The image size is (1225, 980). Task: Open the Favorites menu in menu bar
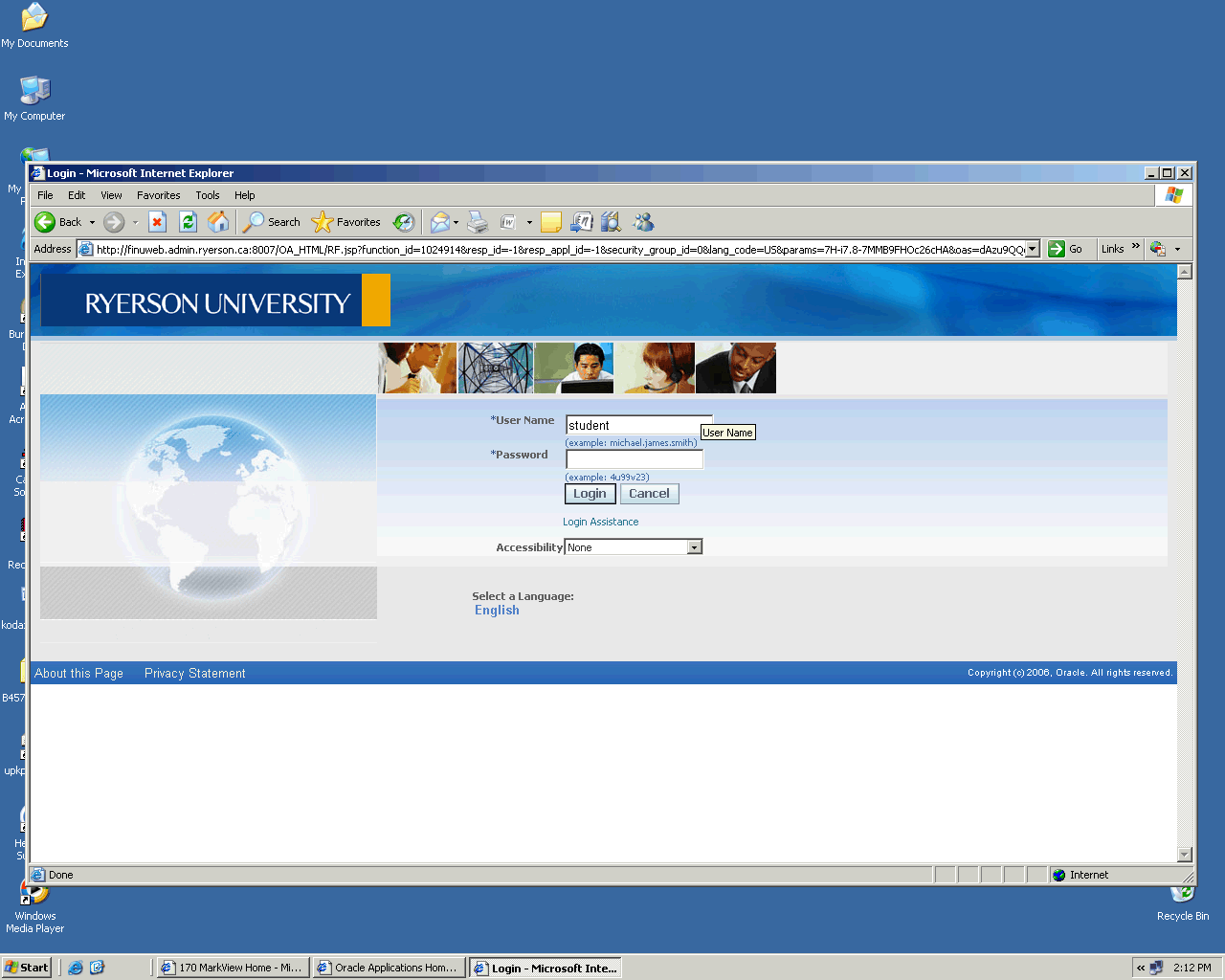(x=158, y=195)
